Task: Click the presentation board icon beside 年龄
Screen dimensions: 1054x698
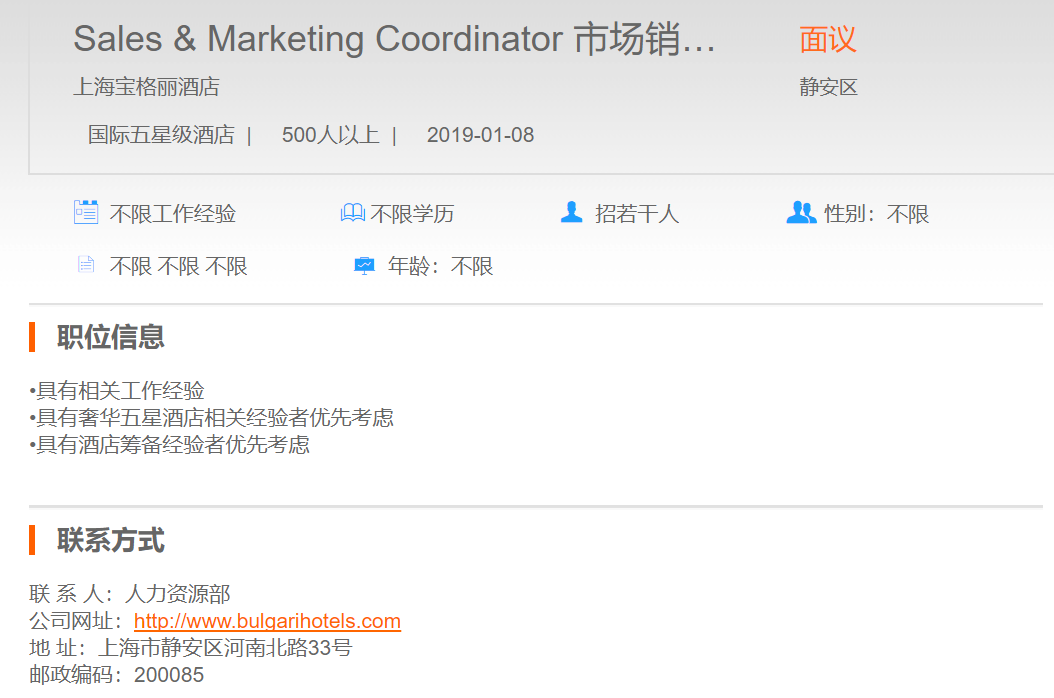Action: tap(364, 266)
